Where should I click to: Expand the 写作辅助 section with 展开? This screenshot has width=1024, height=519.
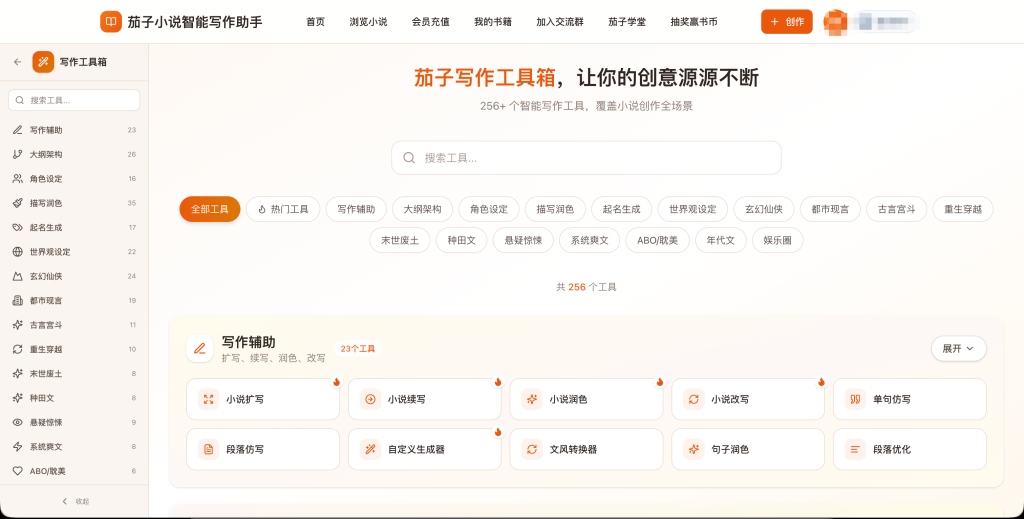[958, 349]
